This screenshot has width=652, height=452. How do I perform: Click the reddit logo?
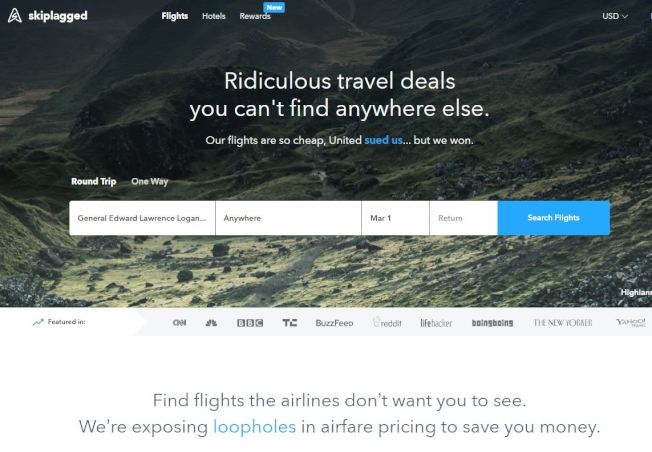pos(387,322)
